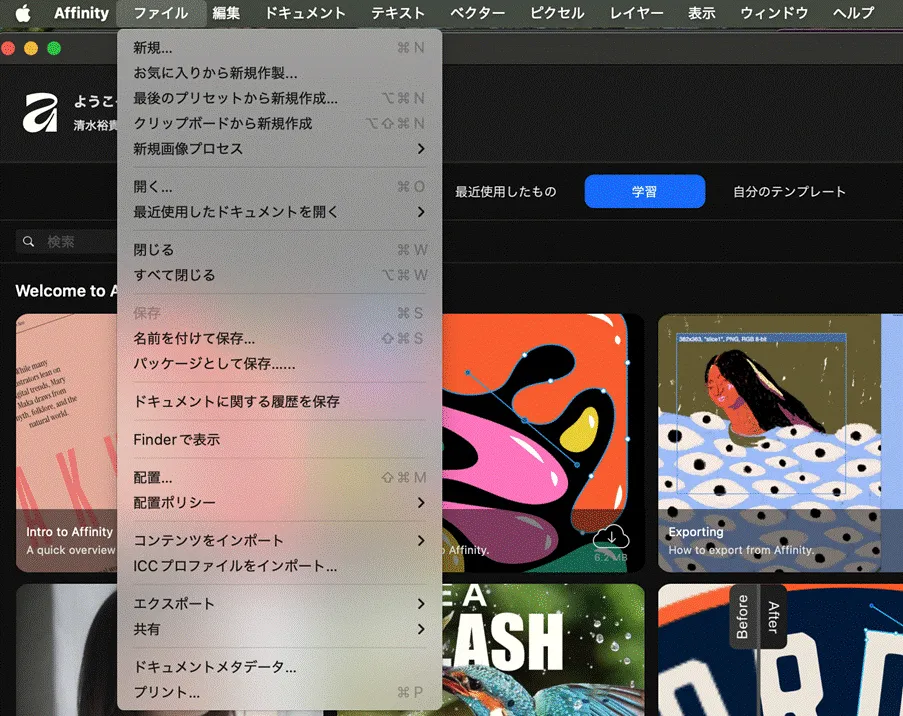The width and height of the screenshot is (903, 716).
Task: Switch to the 最近使用したもの tab
Action: [x=506, y=191]
